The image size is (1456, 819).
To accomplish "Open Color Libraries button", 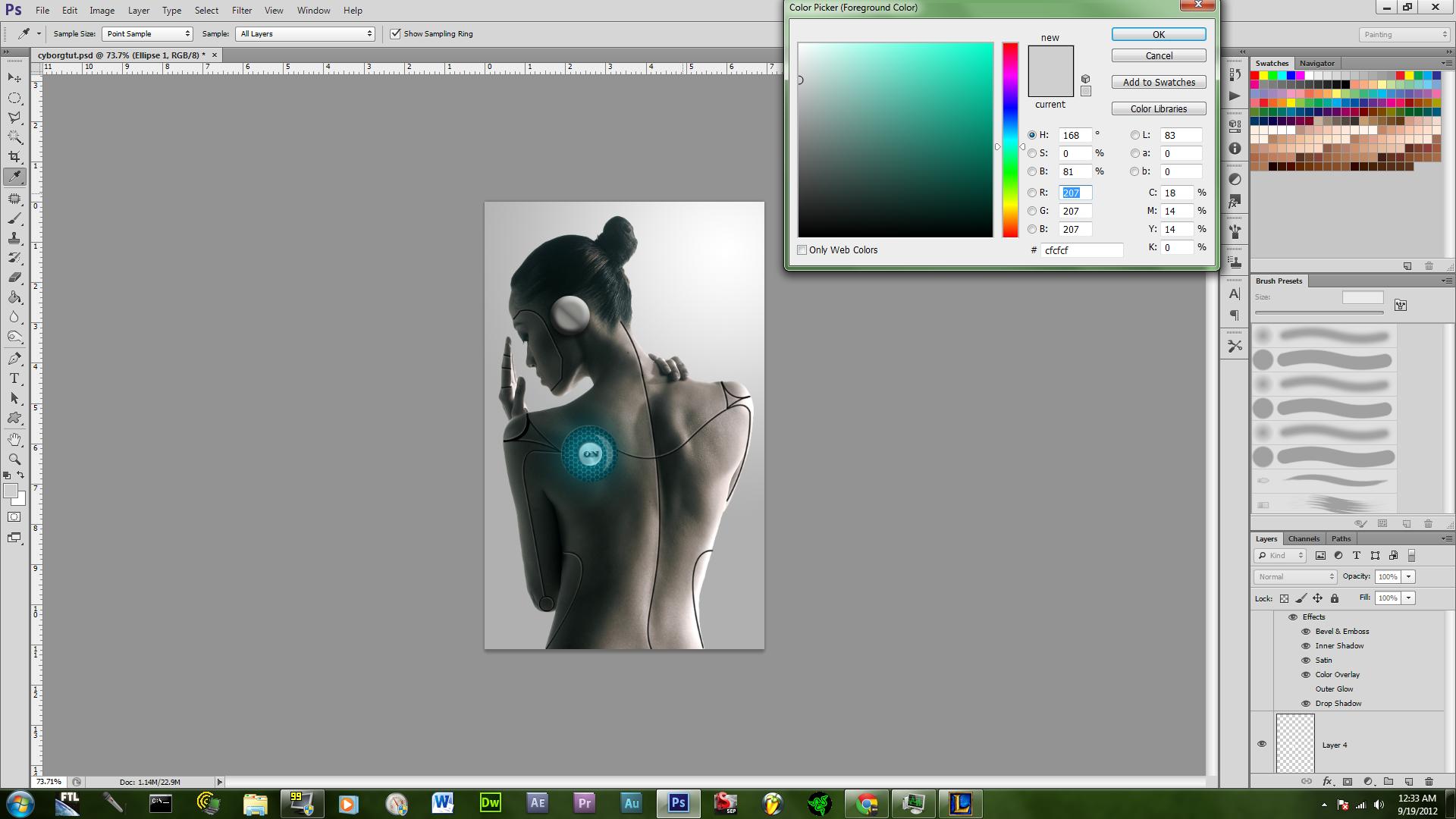I will point(1159,108).
